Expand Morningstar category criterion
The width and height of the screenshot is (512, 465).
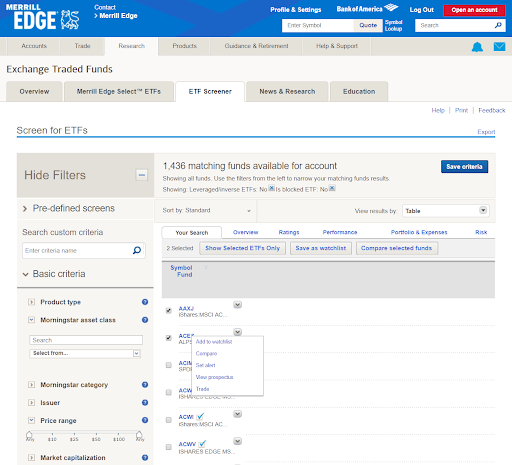[x=31, y=385]
